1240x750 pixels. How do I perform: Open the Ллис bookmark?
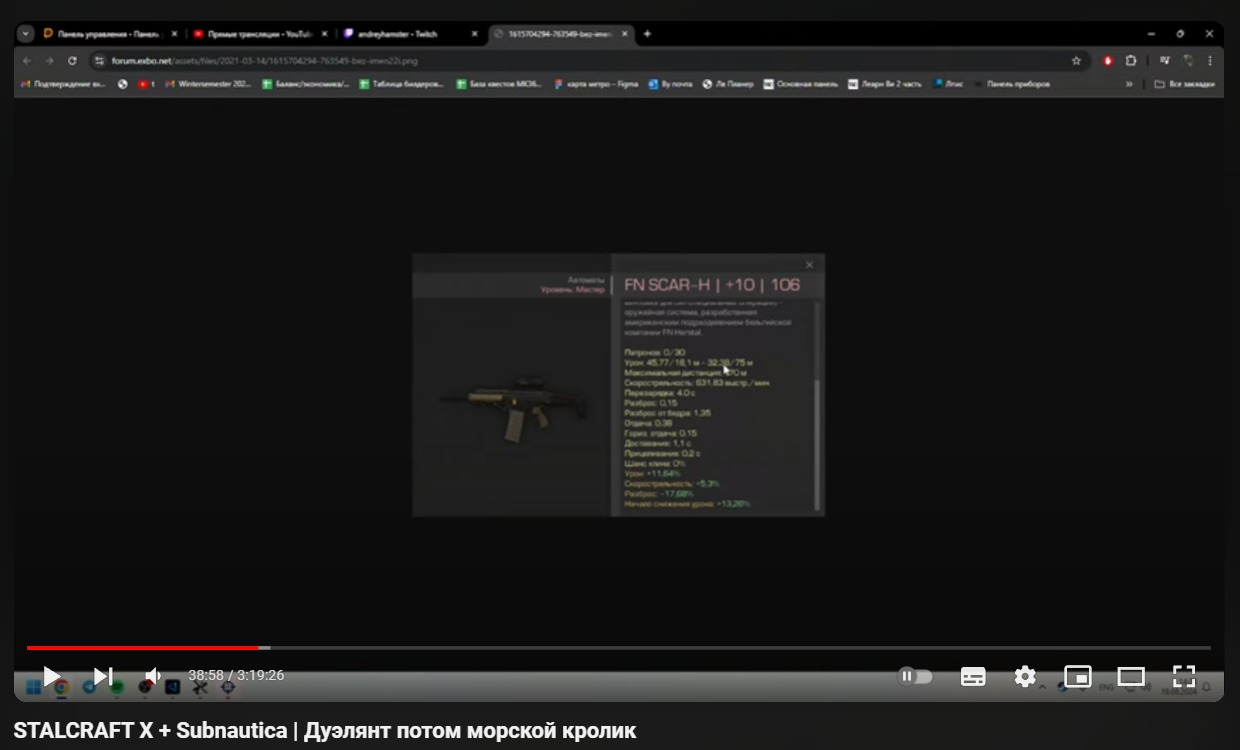pos(948,84)
